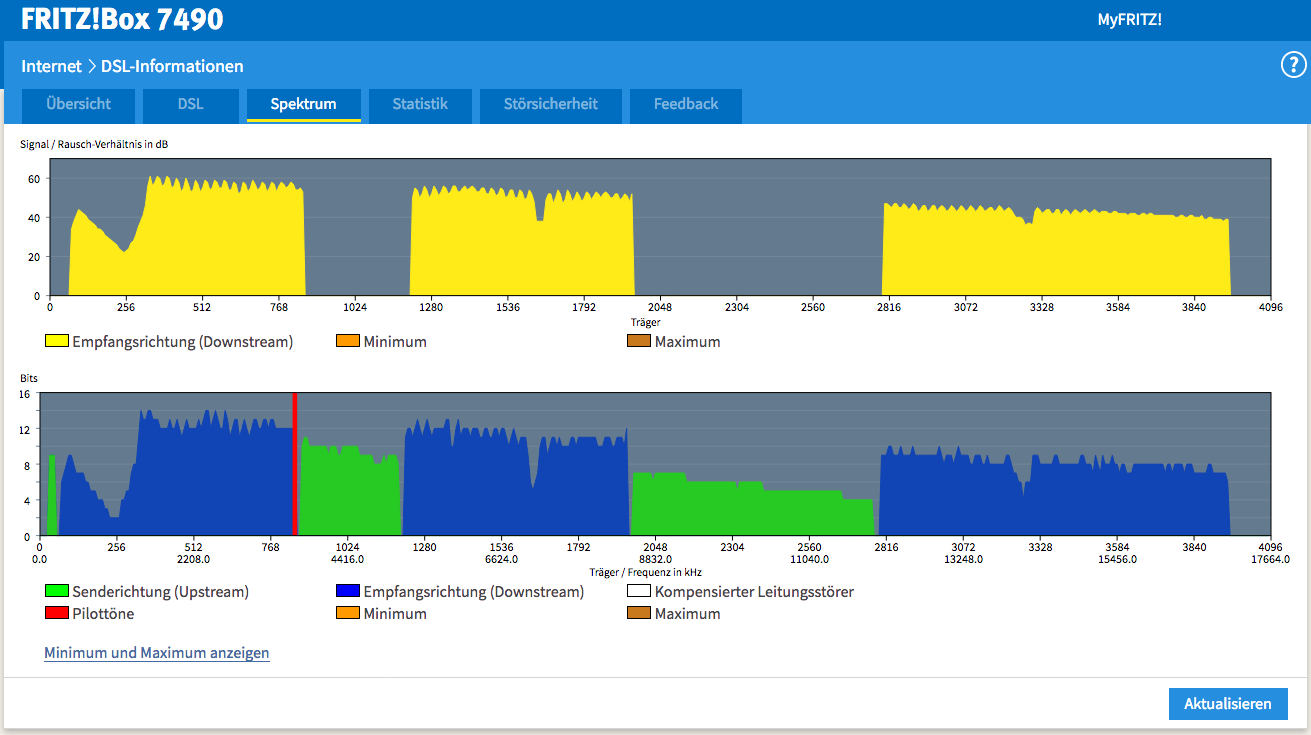The height and width of the screenshot is (735, 1311).
Task: Click the red Pilottöne legend swatch
Action: click(x=56, y=613)
